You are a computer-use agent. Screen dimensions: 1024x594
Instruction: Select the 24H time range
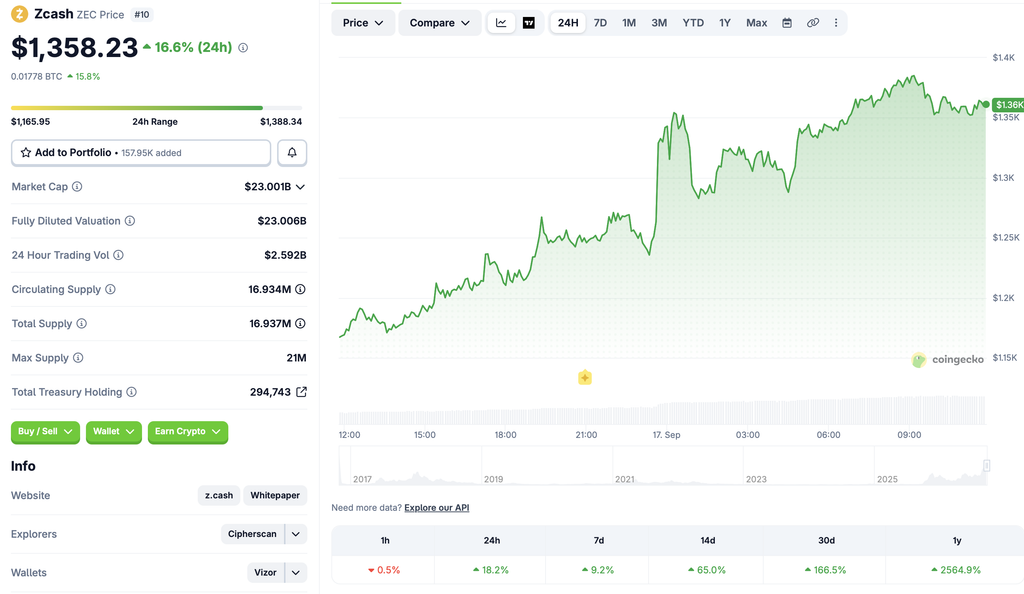[x=568, y=23]
